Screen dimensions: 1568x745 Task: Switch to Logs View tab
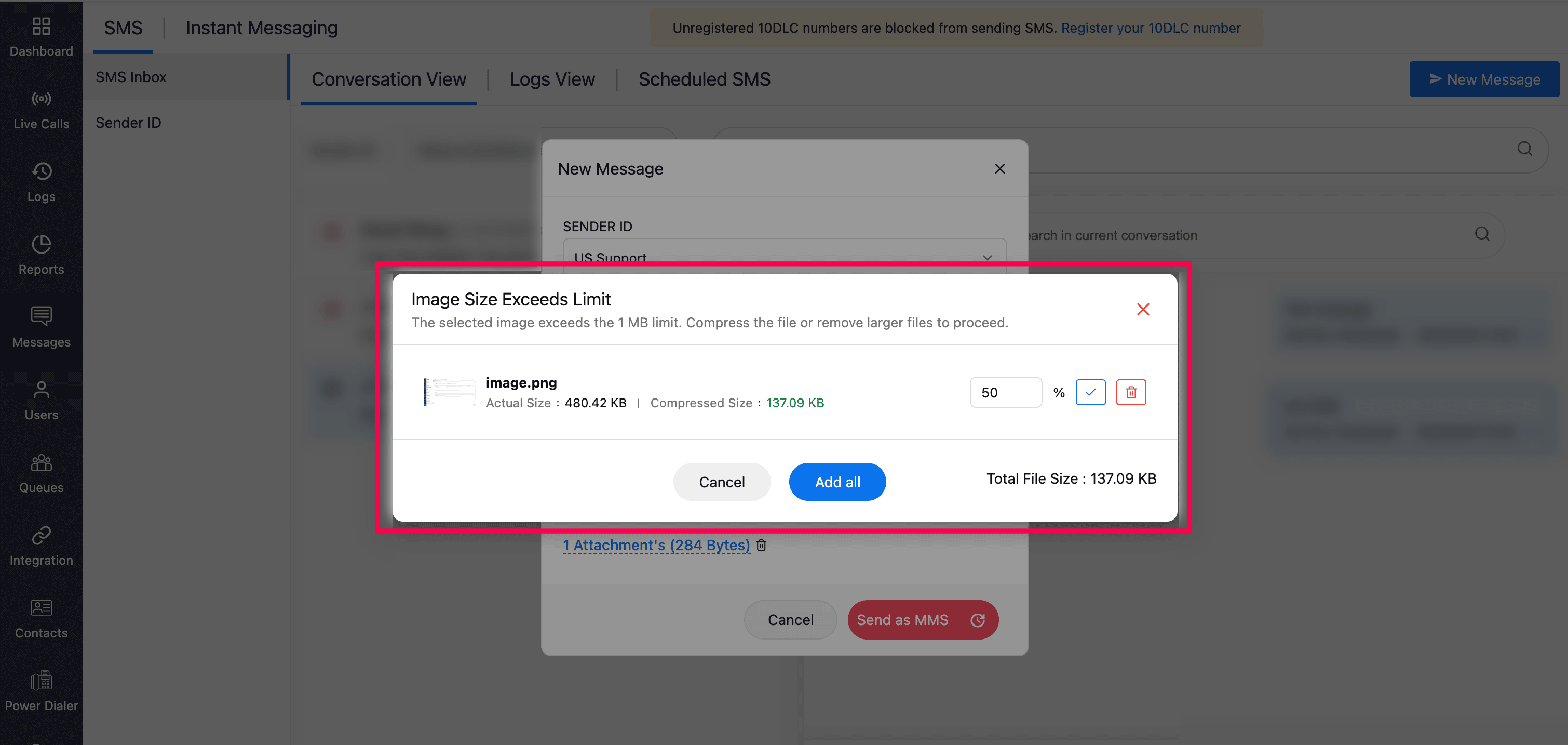click(x=551, y=79)
